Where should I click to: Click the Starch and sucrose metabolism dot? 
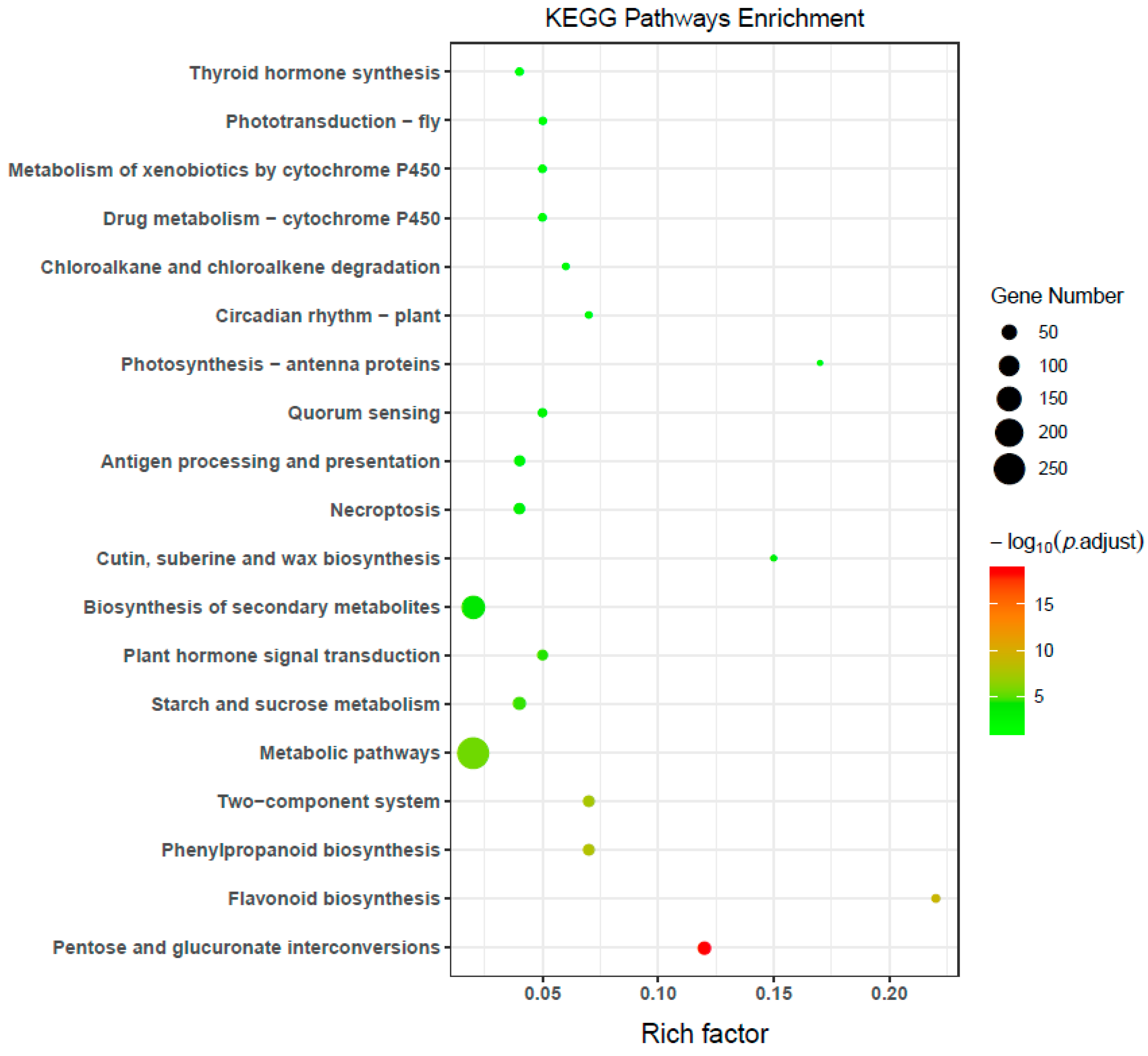tap(519, 703)
